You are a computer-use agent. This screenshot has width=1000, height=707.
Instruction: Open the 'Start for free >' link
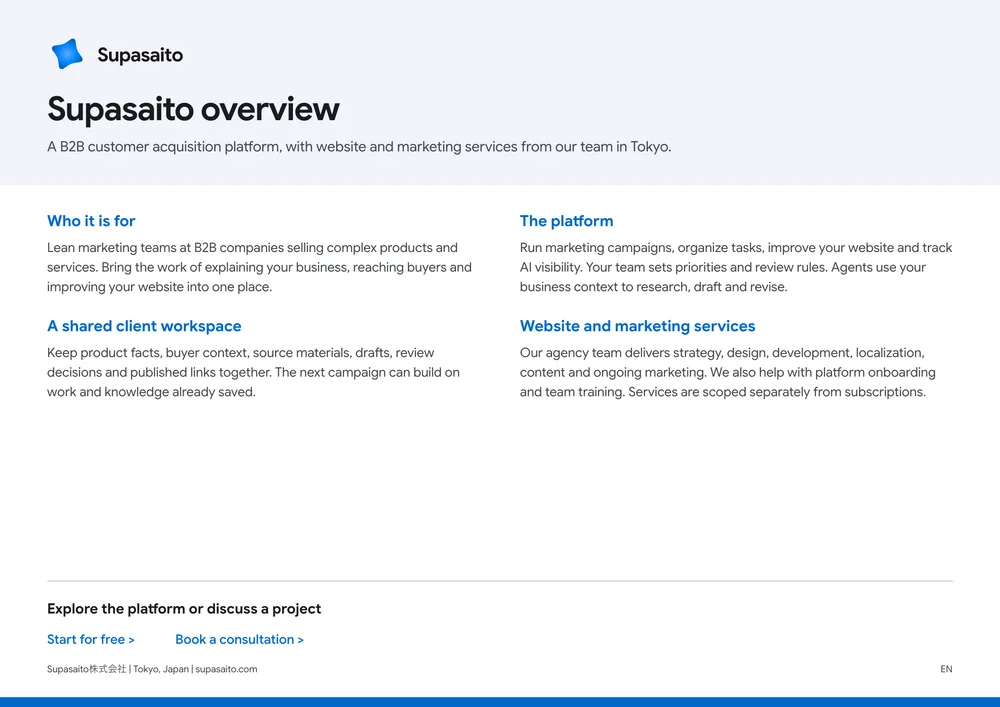[91, 639]
